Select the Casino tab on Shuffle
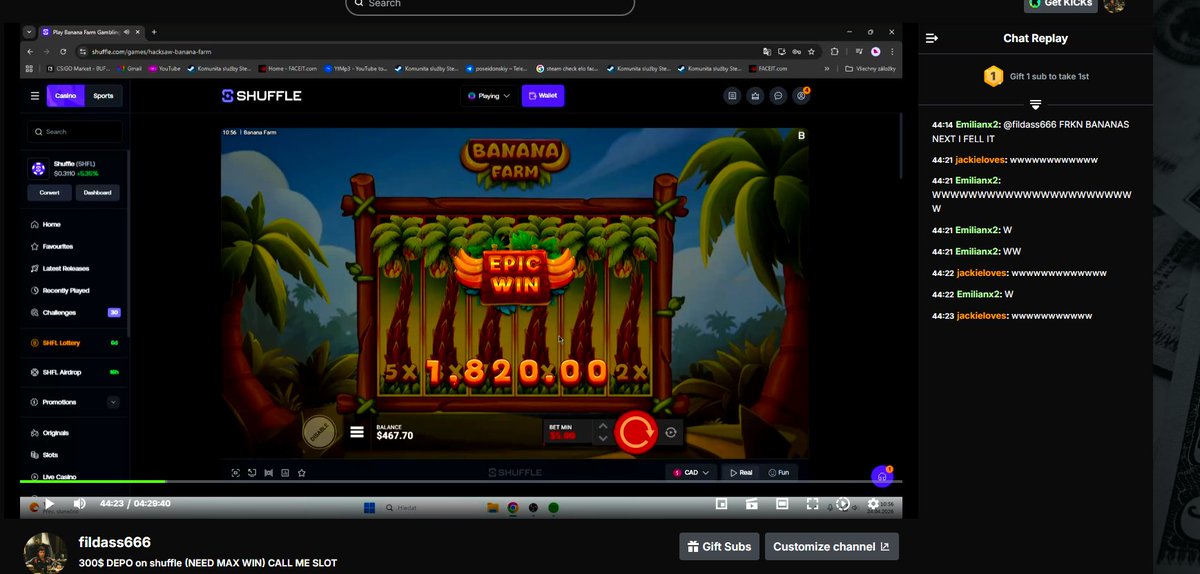 66,96
